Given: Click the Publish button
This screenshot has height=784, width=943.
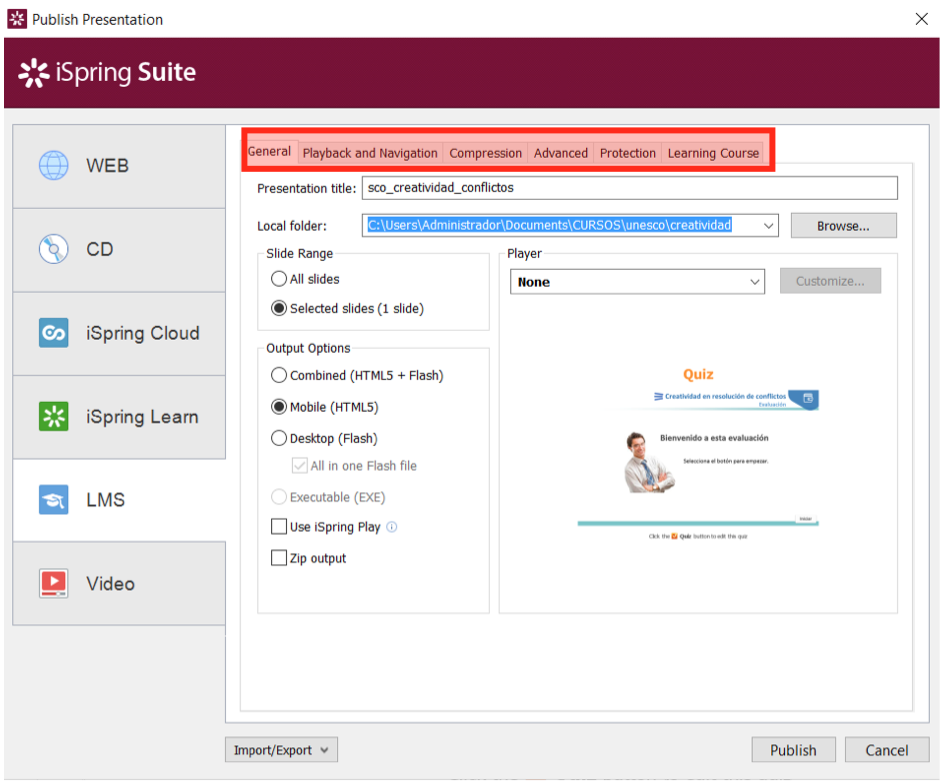Looking at the screenshot, I should [793, 750].
